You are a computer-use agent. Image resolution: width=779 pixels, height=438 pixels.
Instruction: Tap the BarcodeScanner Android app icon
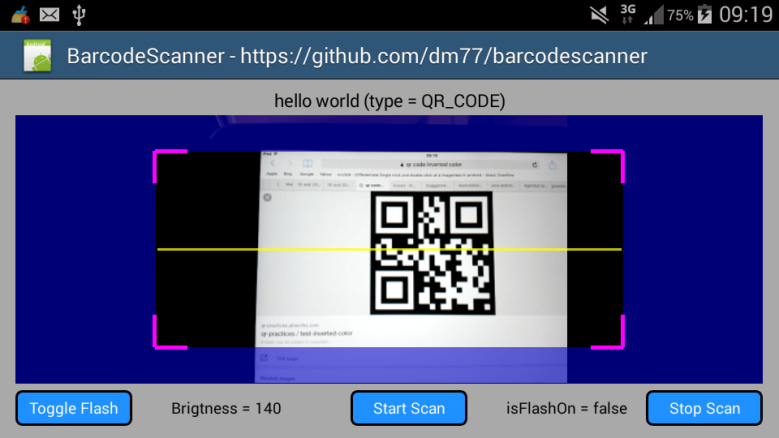(x=37, y=56)
